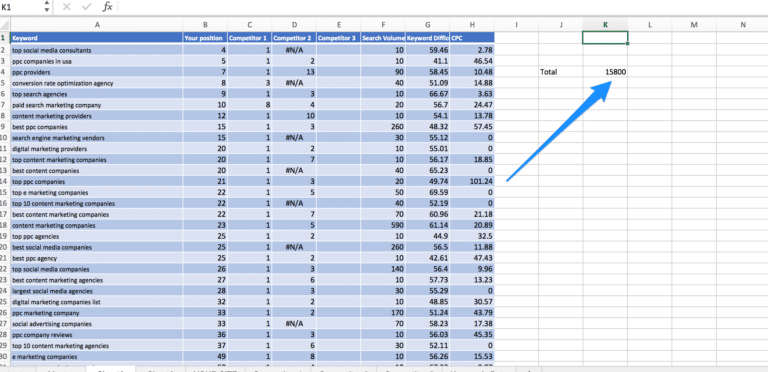Click the currently active white sheet tab

(x=110, y=369)
